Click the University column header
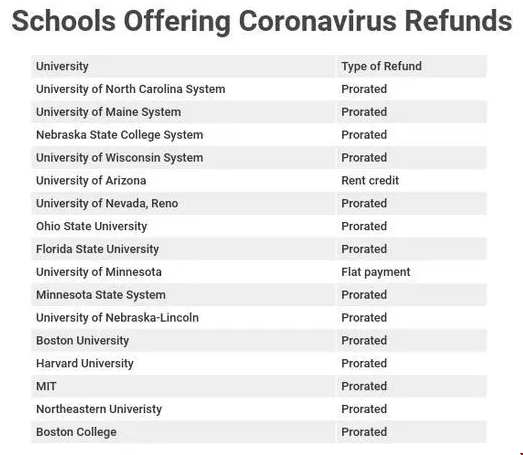 (62, 66)
